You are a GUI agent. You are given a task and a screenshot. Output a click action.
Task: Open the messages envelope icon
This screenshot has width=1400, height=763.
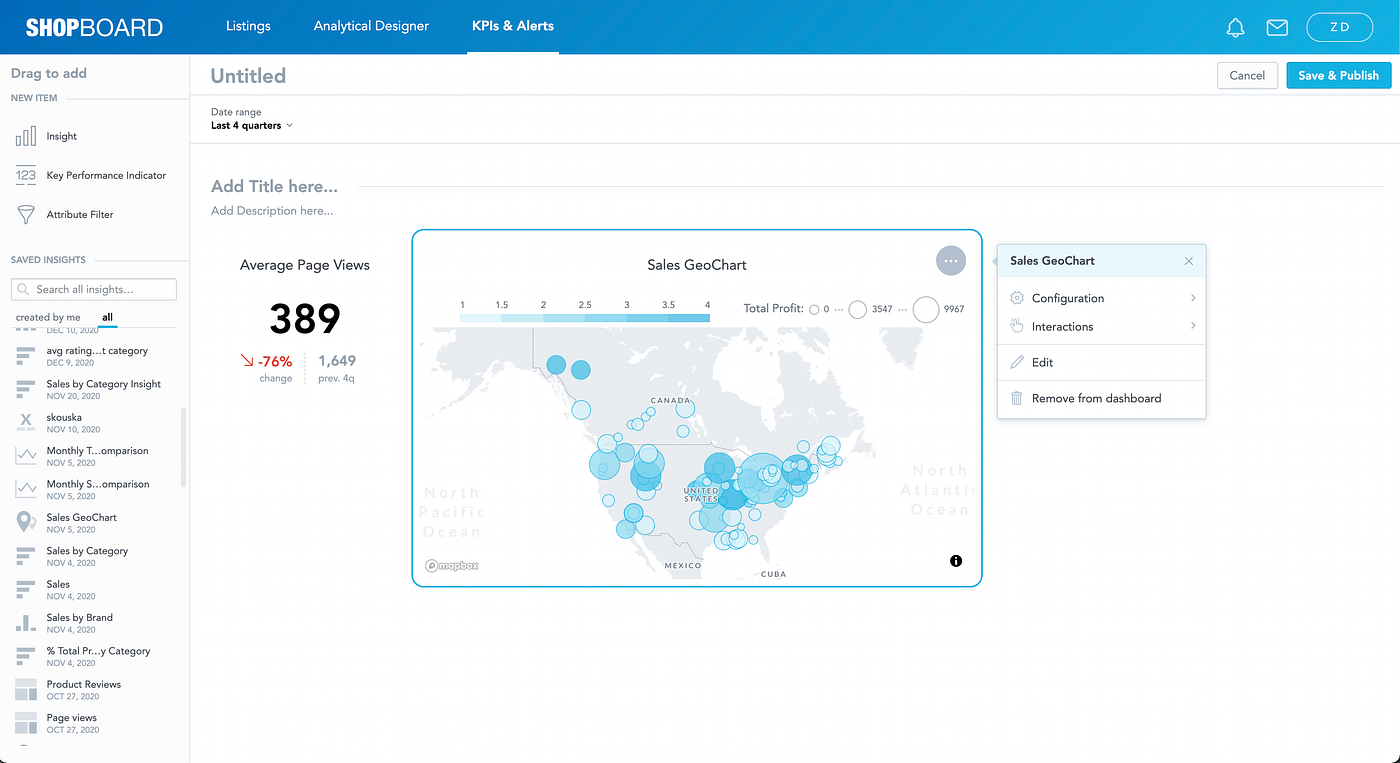pyautogui.click(x=1277, y=27)
